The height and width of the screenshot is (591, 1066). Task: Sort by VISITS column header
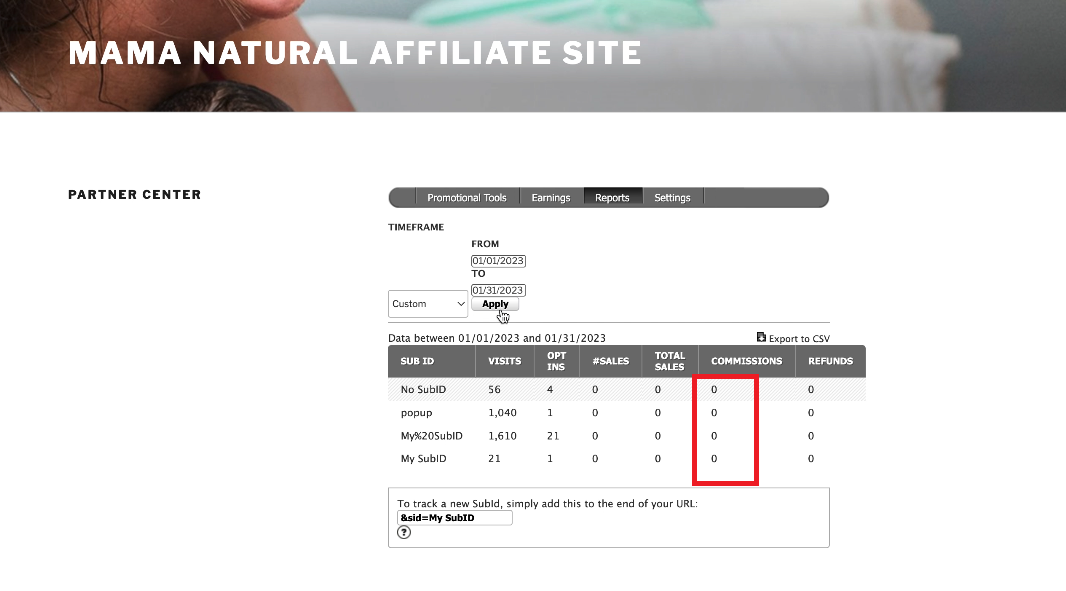coord(504,361)
